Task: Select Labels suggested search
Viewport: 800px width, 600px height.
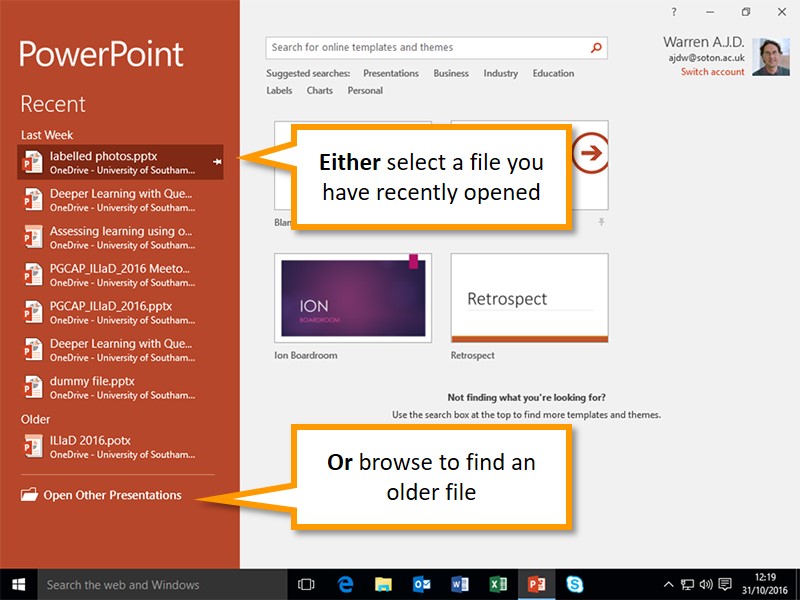Action: pos(279,91)
